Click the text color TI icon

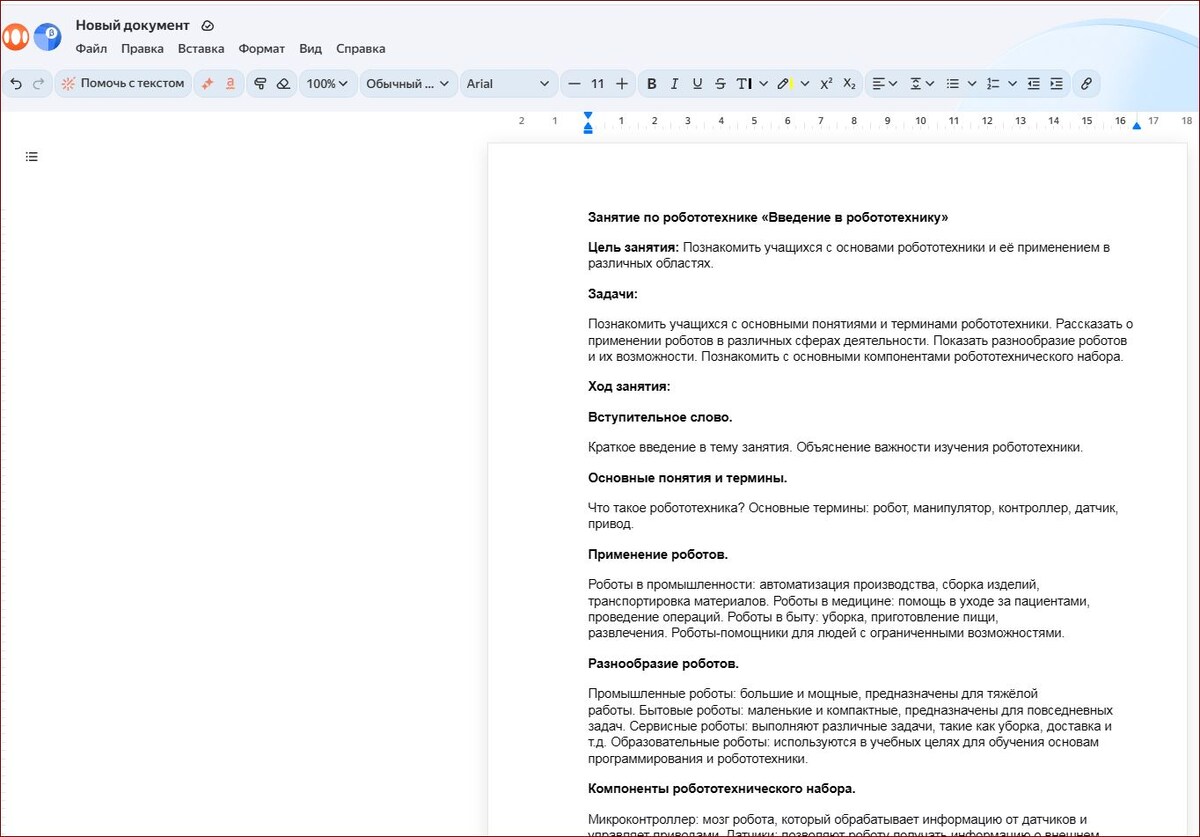pos(744,84)
